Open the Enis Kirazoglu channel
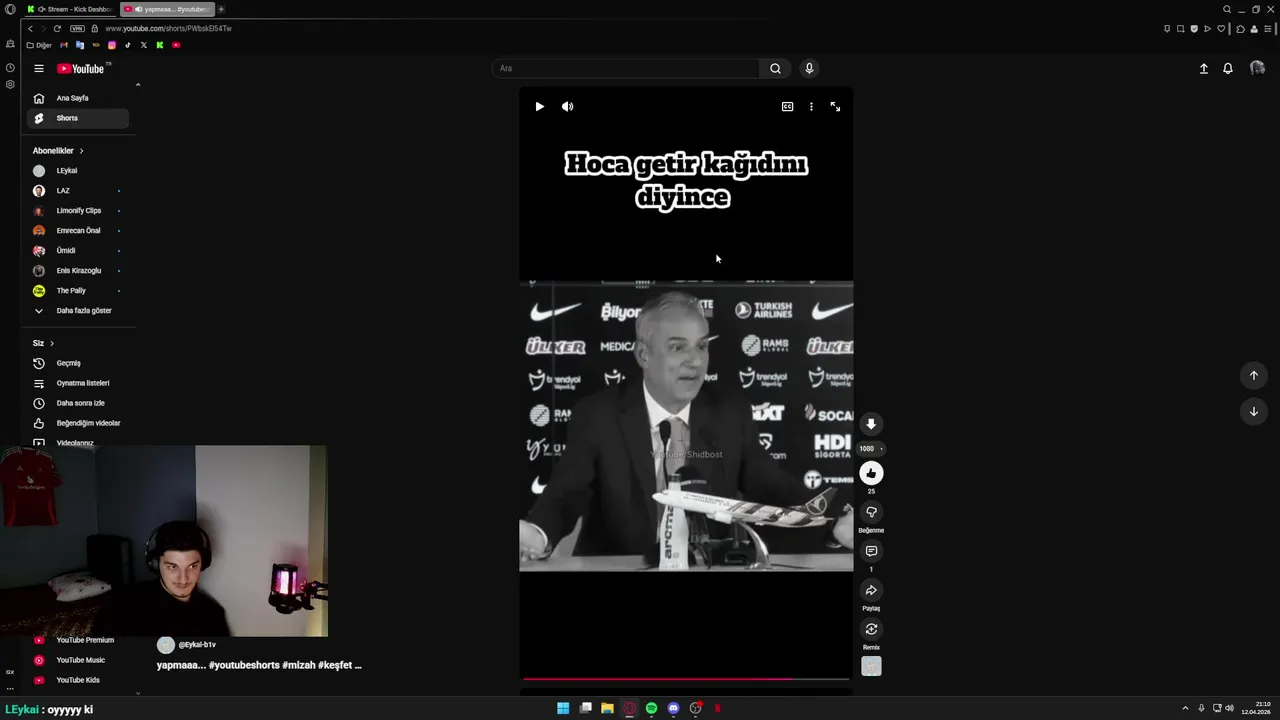The width and height of the screenshot is (1280, 720). coord(78,271)
